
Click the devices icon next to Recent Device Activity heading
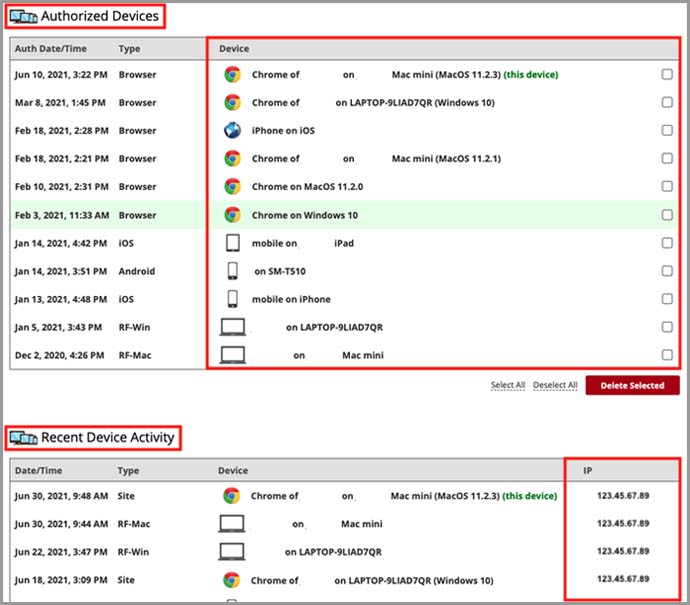[x=23, y=438]
